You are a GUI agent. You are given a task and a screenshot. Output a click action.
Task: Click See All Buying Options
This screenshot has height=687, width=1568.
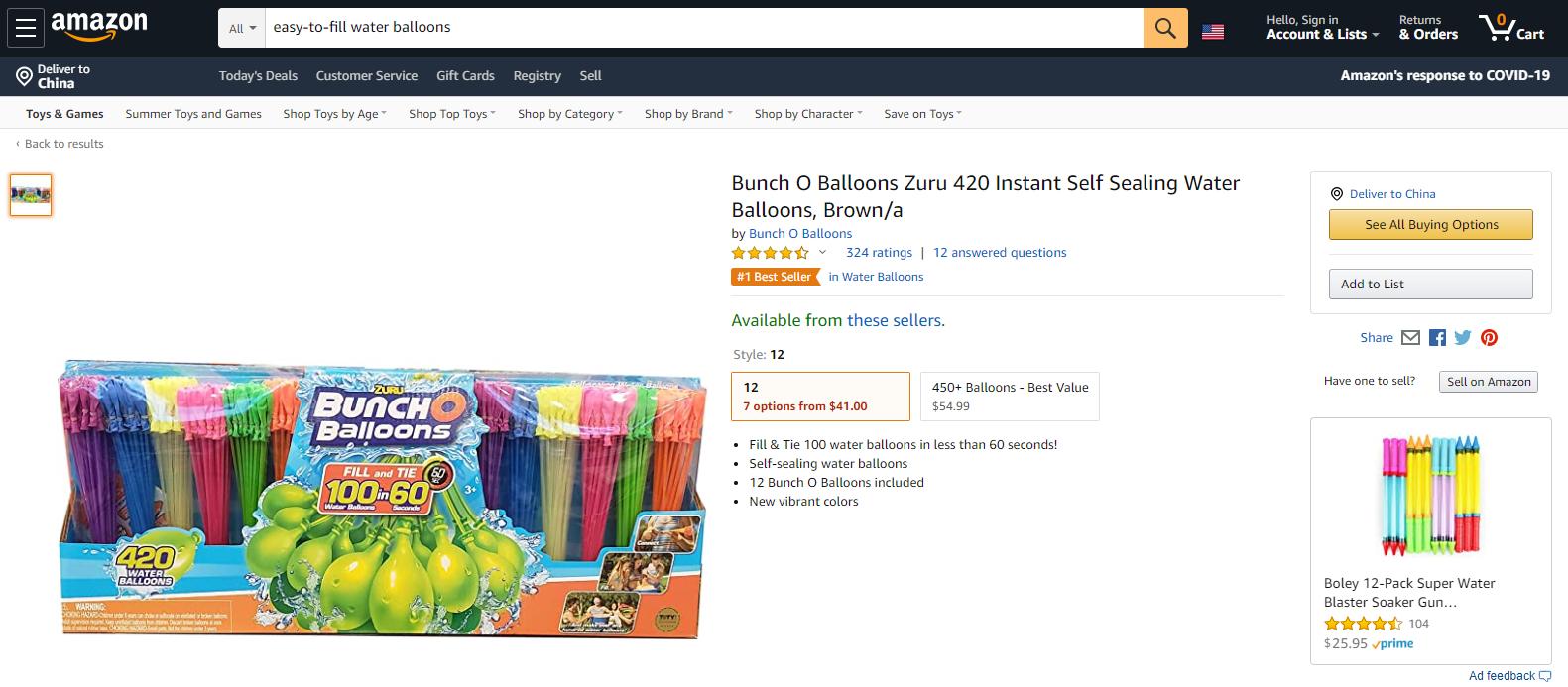pos(1430,224)
